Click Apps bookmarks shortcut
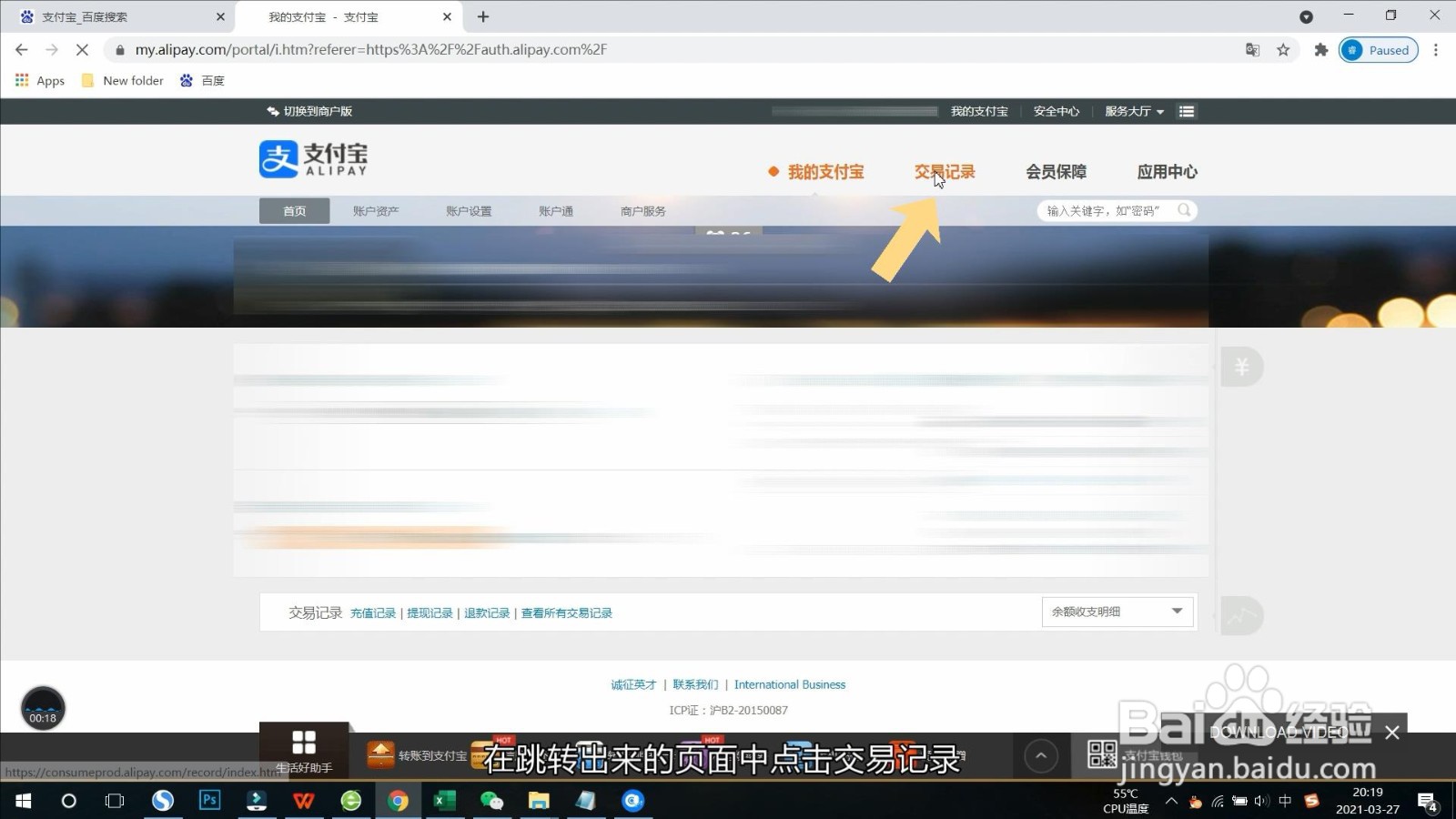 pyautogui.click(x=40, y=80)
